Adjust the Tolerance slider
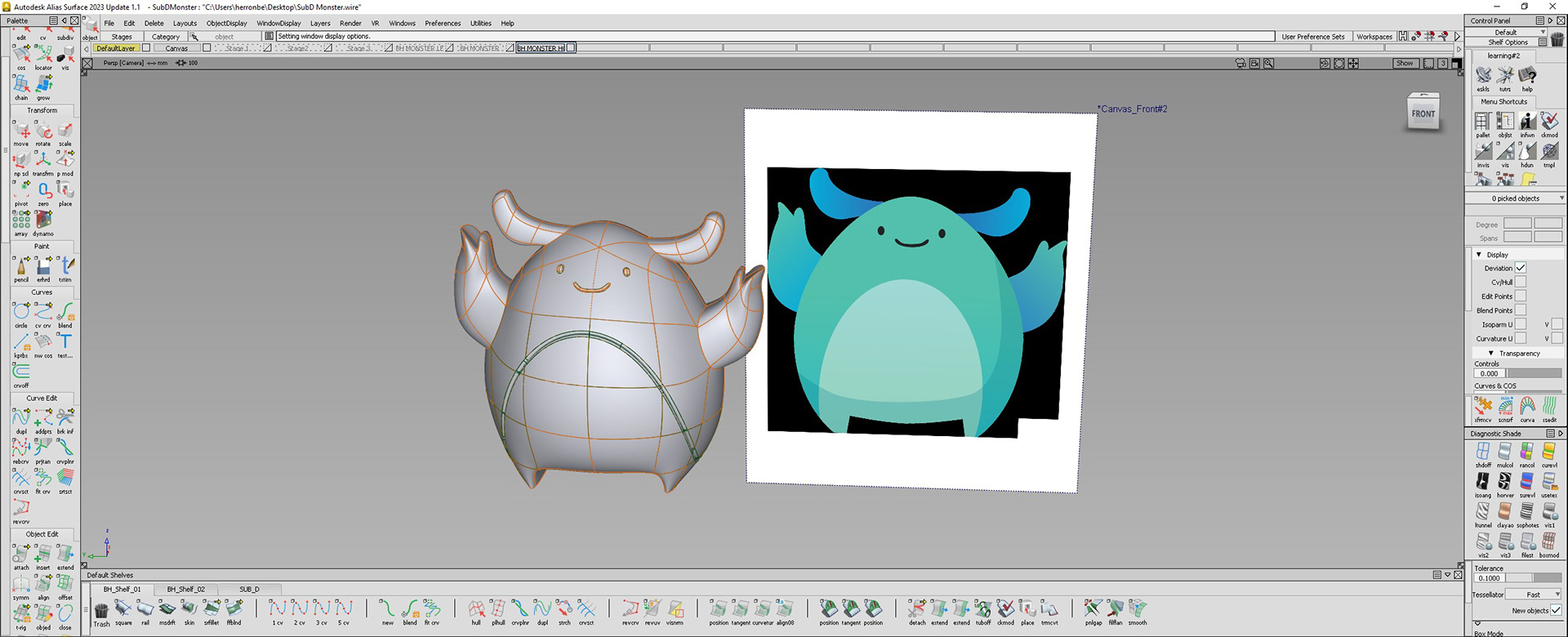Image resolution: width=1568 pixels, height=637 pixels. tap(1534, 577)
